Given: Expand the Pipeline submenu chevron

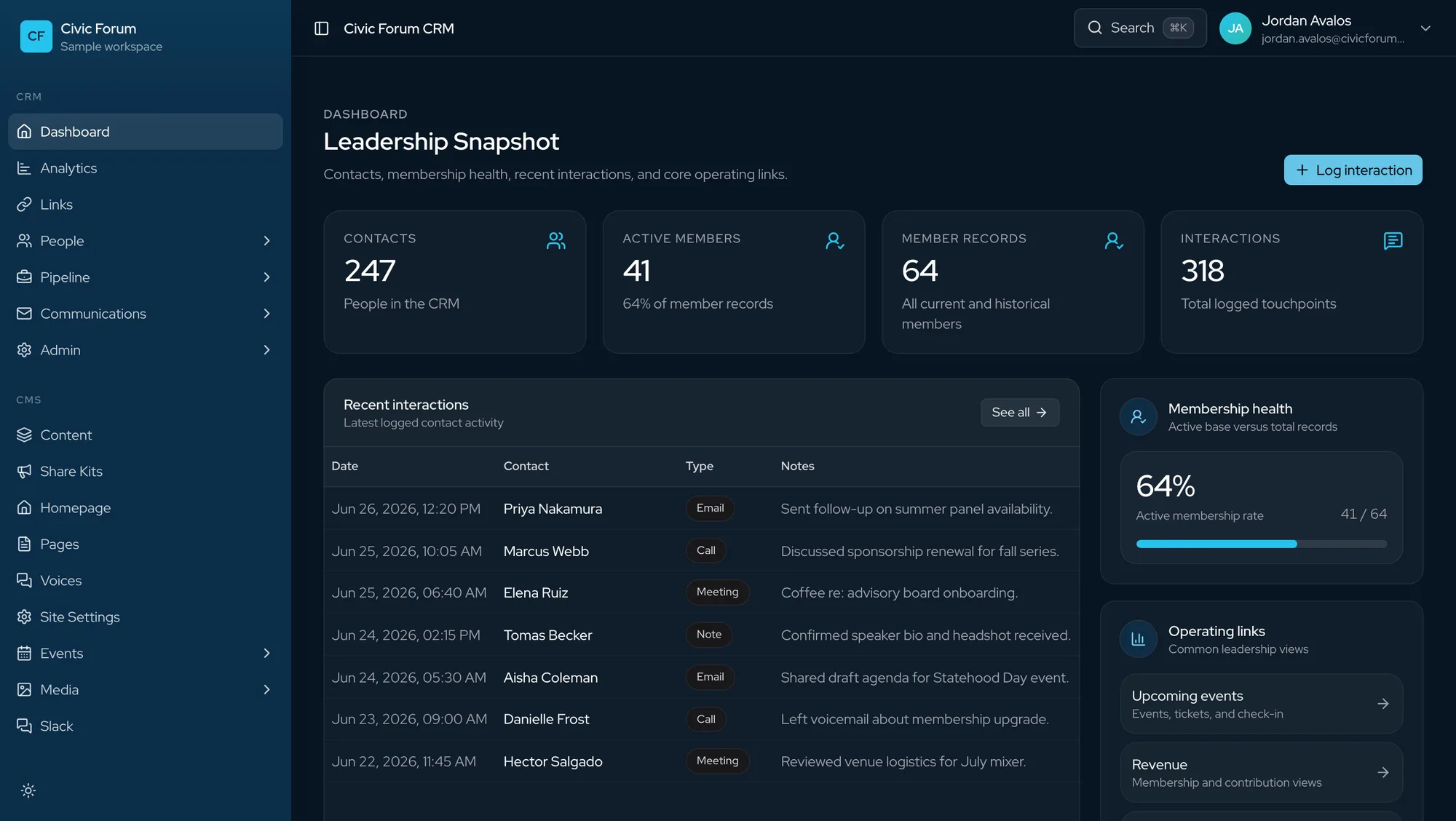Looking at the screenshot, I should (266, 277).
